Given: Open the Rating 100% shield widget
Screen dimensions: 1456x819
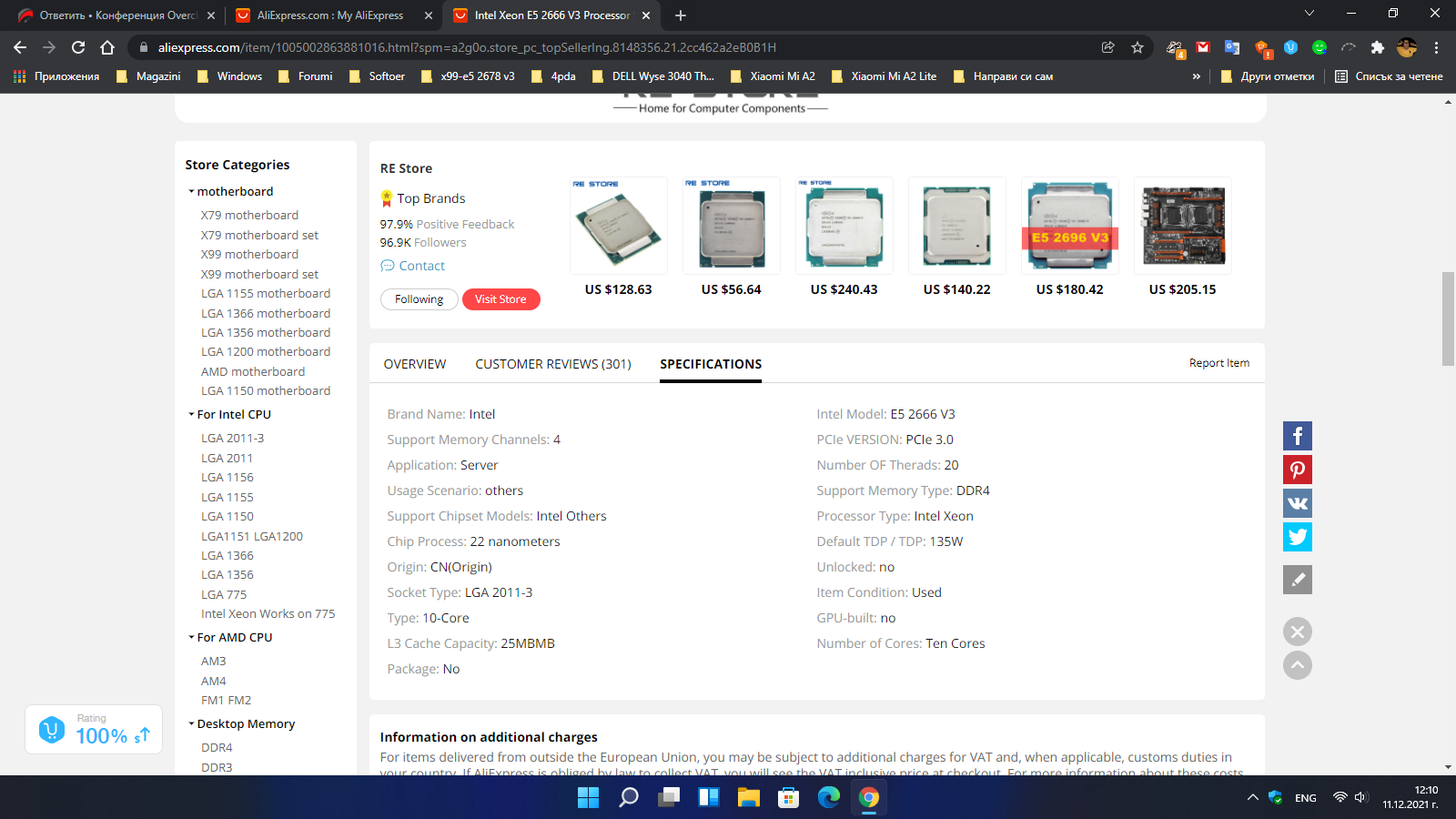Looking at the screenshot, I should [94, 730].
